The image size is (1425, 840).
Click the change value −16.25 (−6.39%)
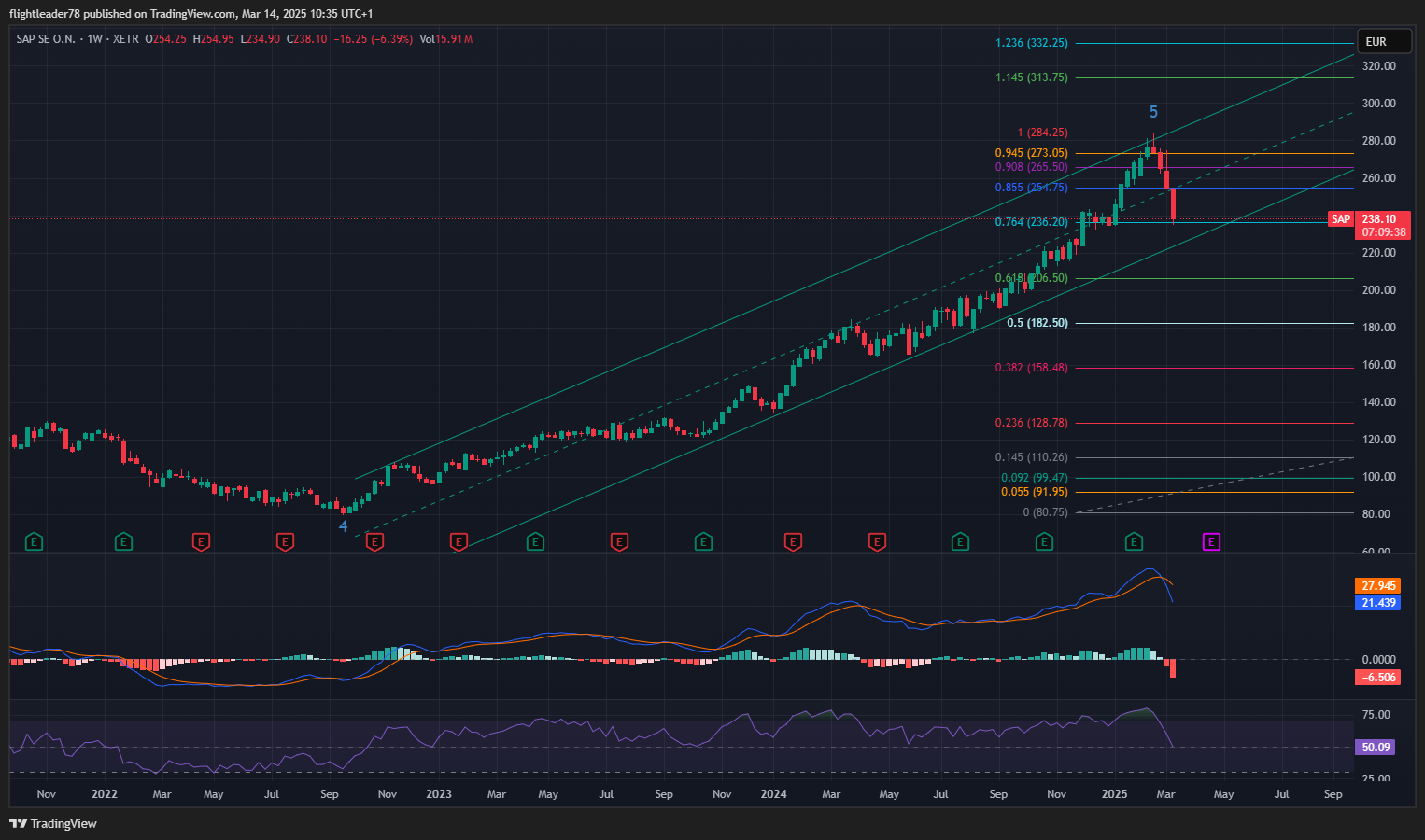click(x=374, y=39)
